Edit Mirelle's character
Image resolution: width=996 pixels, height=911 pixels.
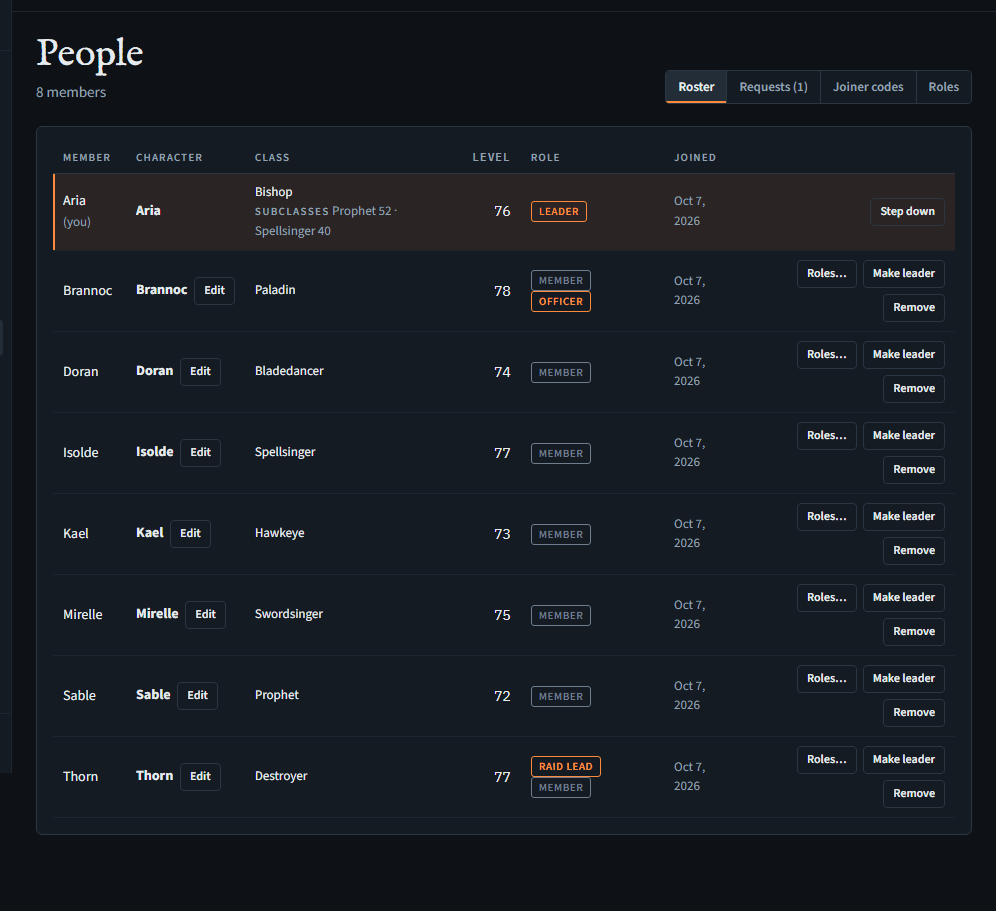205,614
